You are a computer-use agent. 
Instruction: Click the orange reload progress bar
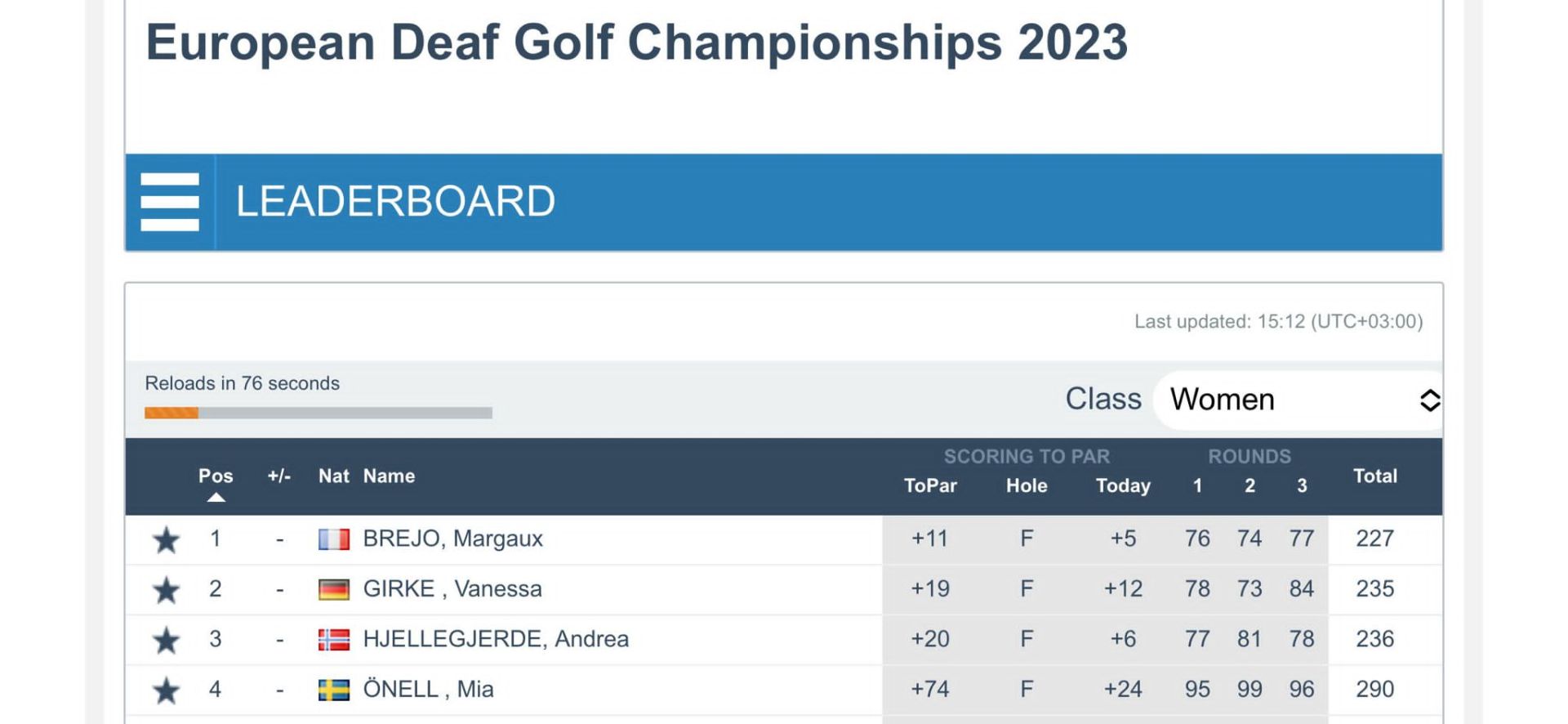click(171, 413)
